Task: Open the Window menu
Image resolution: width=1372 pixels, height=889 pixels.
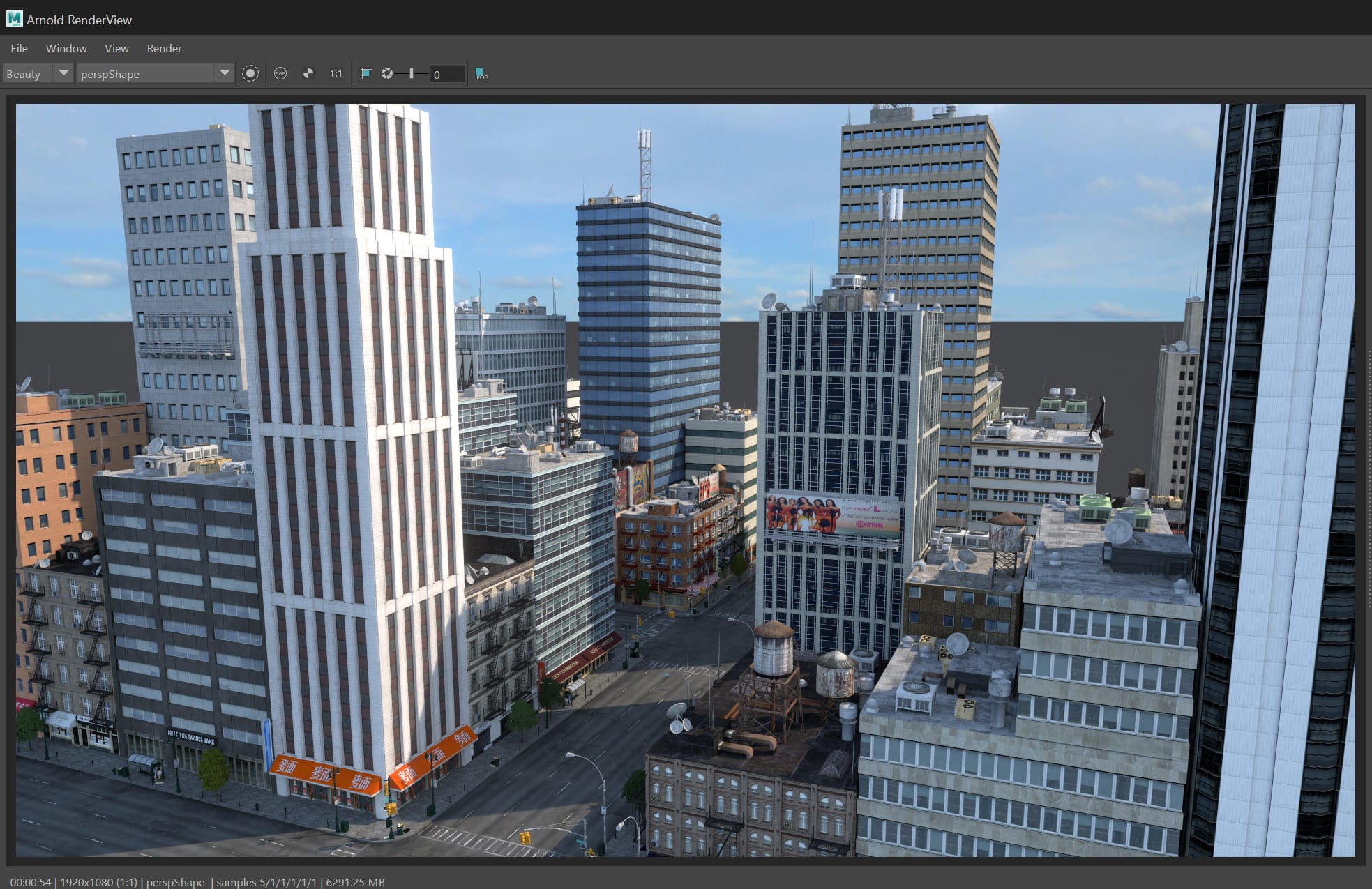Action: [x=66, y=48]
